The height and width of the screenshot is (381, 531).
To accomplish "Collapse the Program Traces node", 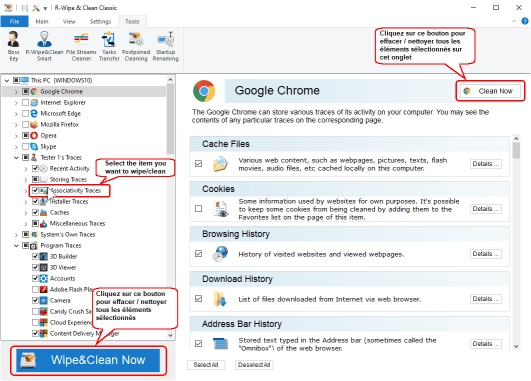I will pos(16,246).
